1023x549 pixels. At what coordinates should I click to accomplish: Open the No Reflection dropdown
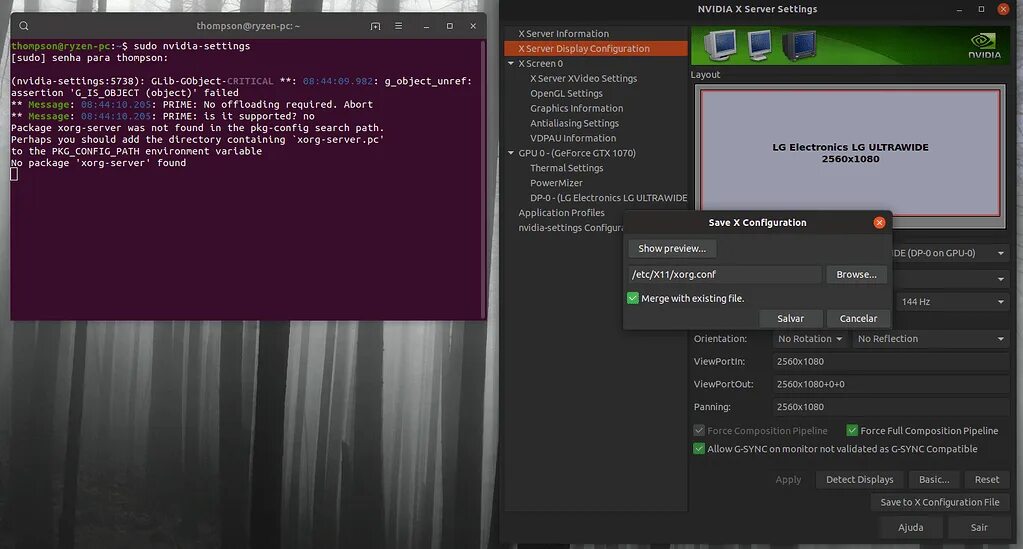(930, 339)
